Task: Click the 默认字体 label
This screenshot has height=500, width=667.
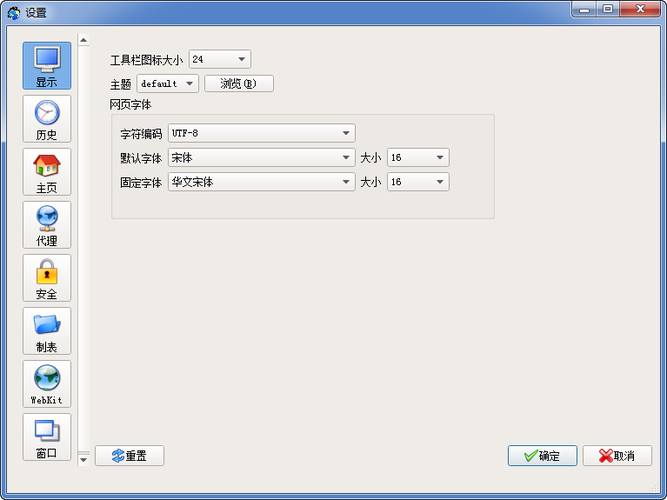Action: point(141,158)
